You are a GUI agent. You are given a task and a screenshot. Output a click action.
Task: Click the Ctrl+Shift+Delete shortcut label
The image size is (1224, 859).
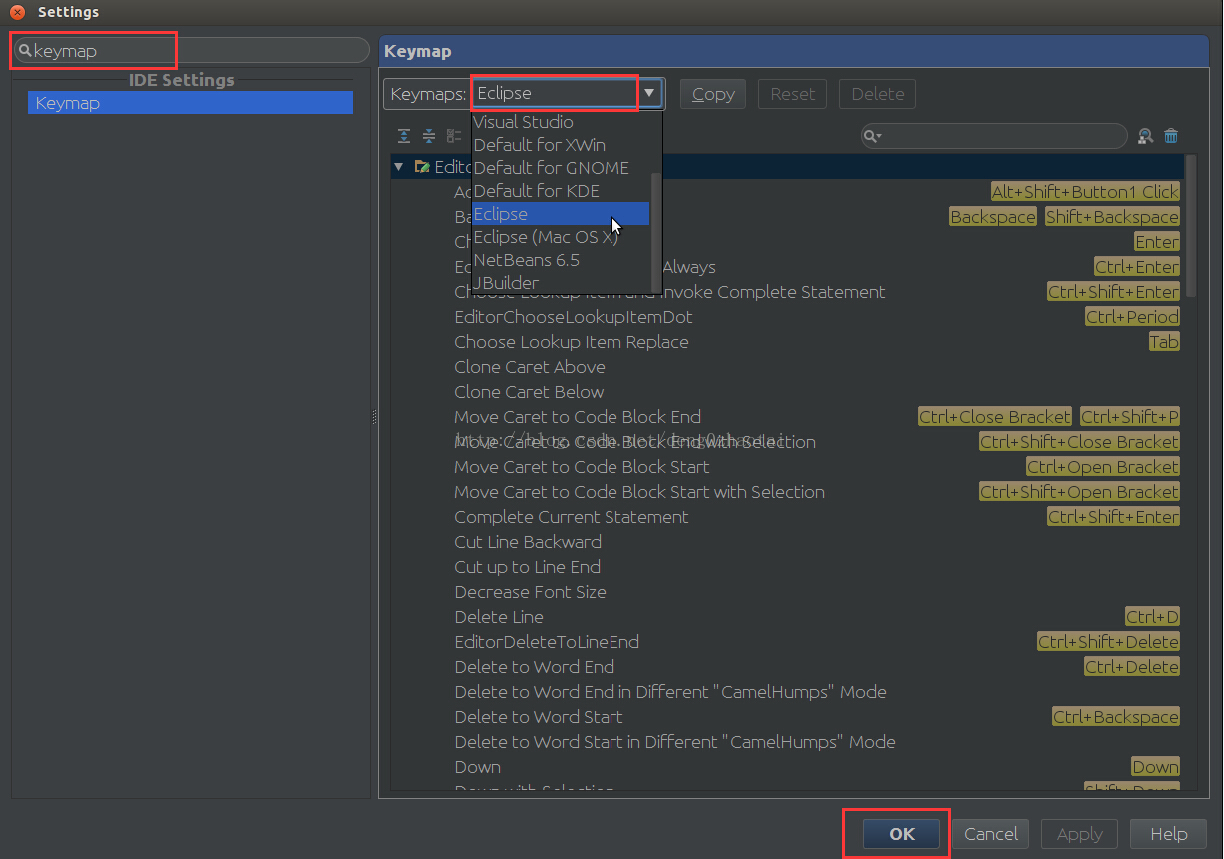pos(1108,642)
